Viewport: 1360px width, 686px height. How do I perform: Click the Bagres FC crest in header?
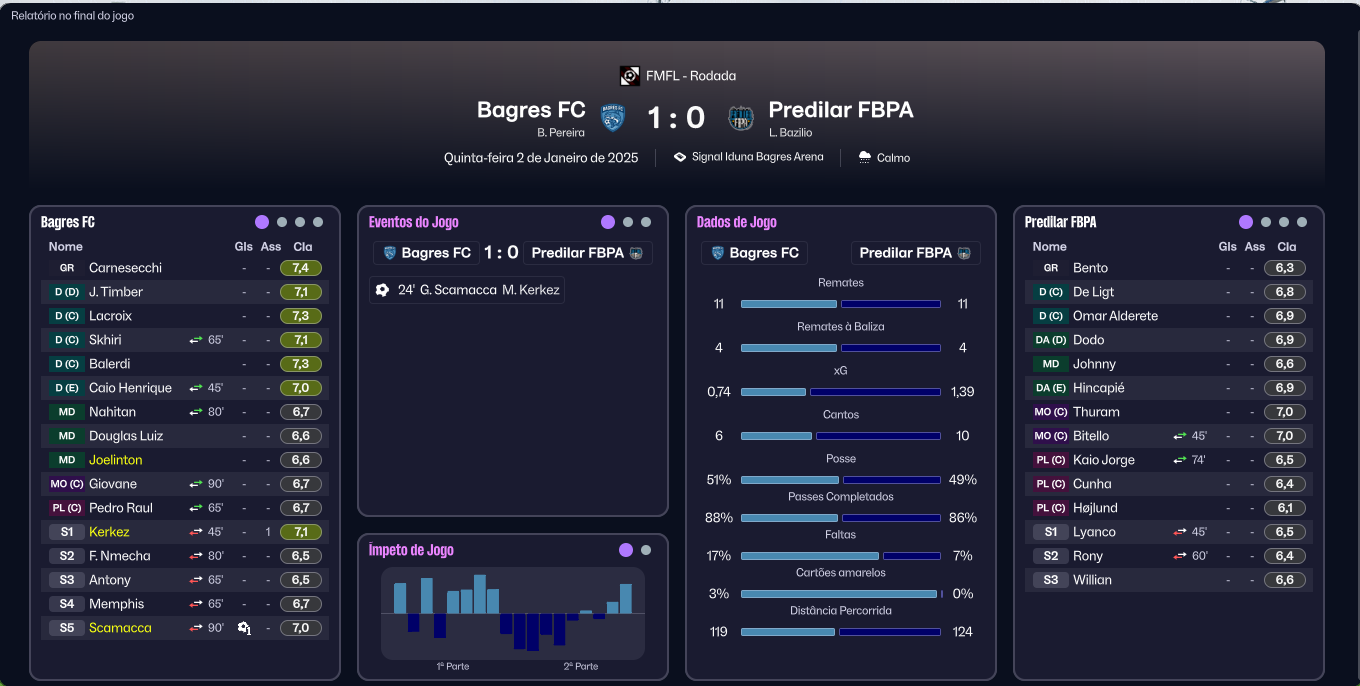(x=612, y=118)
